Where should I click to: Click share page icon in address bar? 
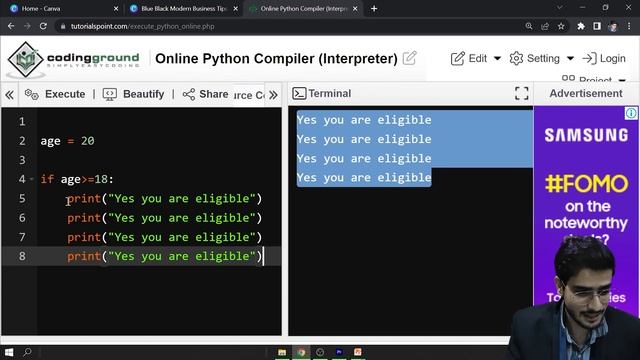pyautogui.click(x=545, y=26)
